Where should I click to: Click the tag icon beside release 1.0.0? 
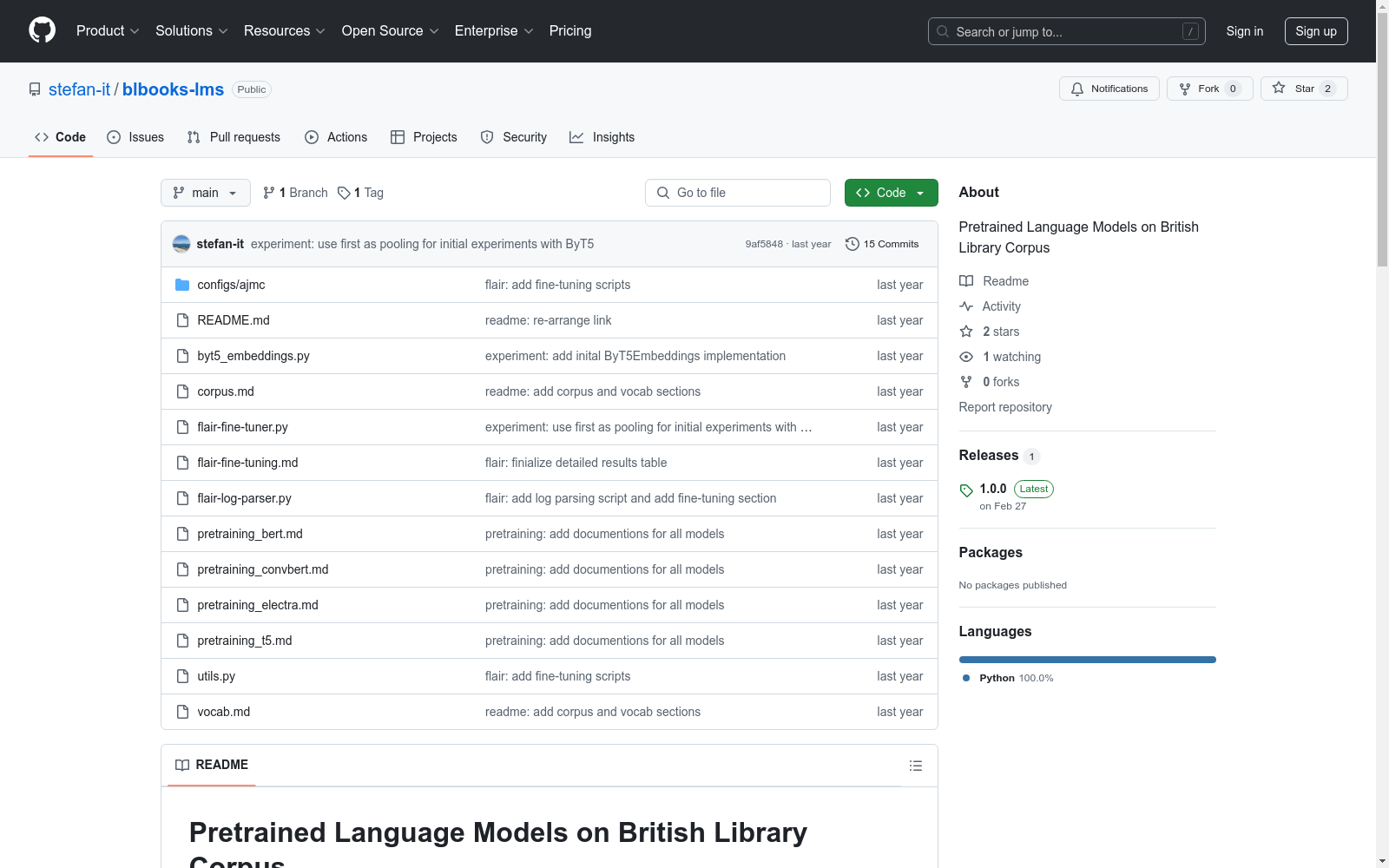point(966,490)
